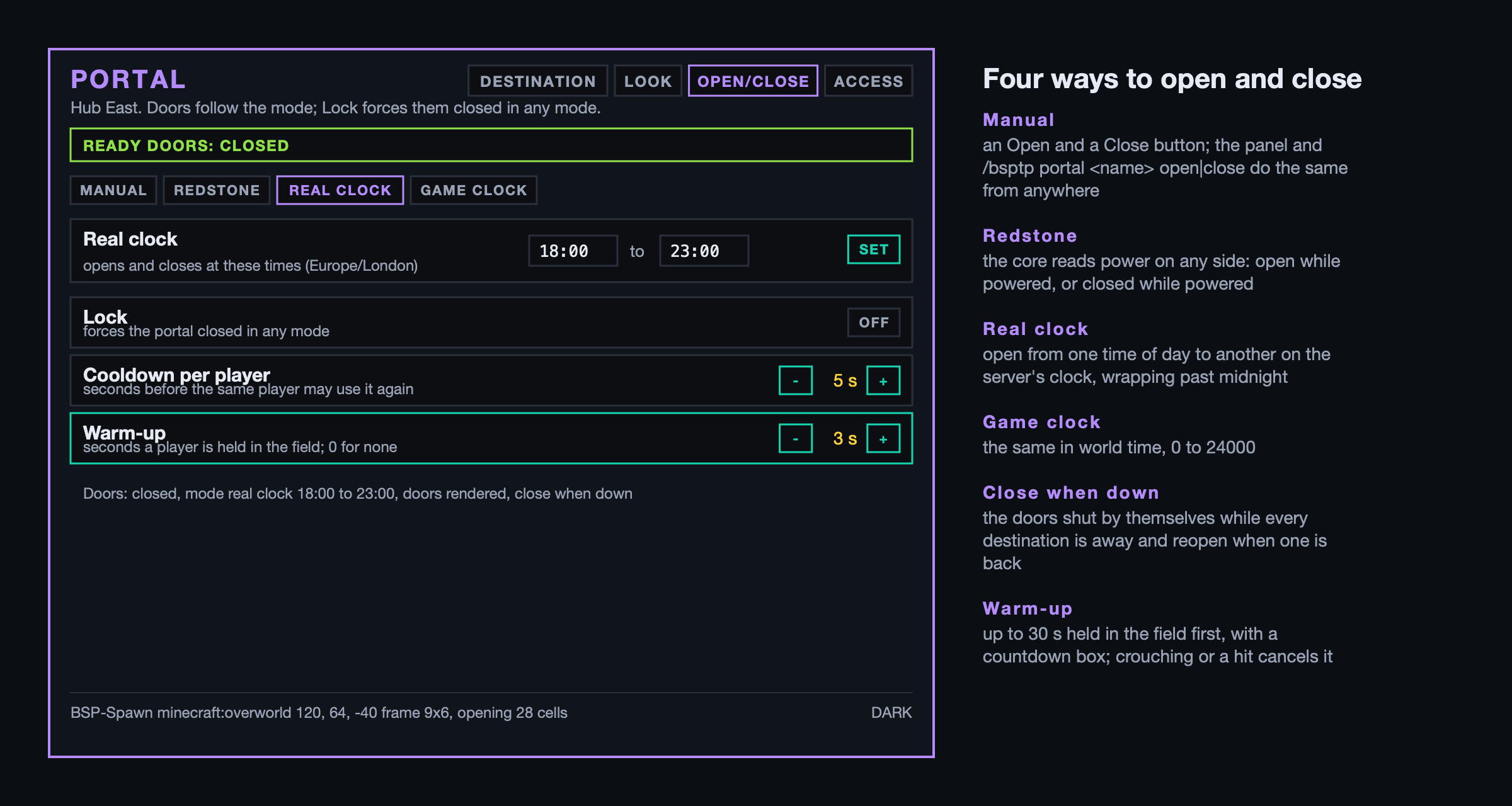The width and height of the screenshot is (1512, 806).
Task: Choose Redstone mode
Action: (217, 190)
